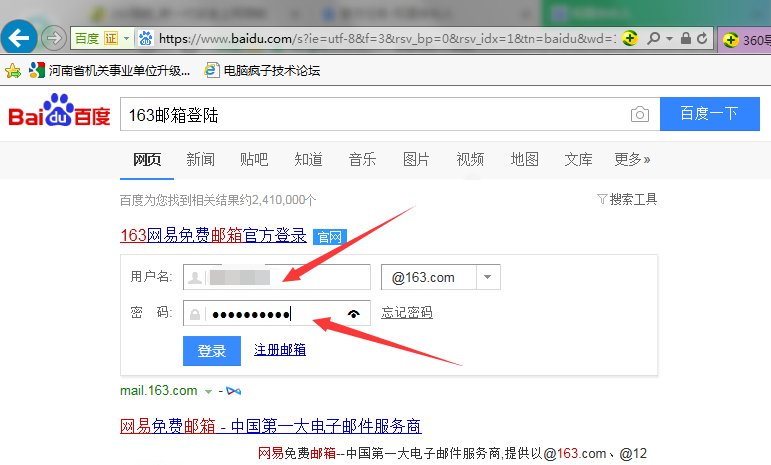Image resolution: width=771 pixels, height=465 pixels.
Task: Refresh the page with the reload icon
Action: click(x=702, y=38)
